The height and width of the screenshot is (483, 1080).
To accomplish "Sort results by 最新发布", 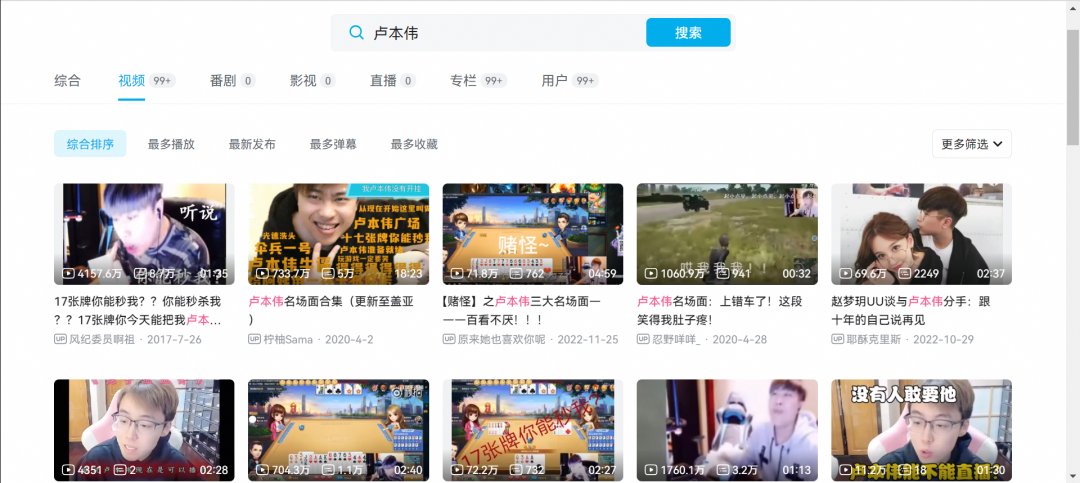I will pos(252,144).
